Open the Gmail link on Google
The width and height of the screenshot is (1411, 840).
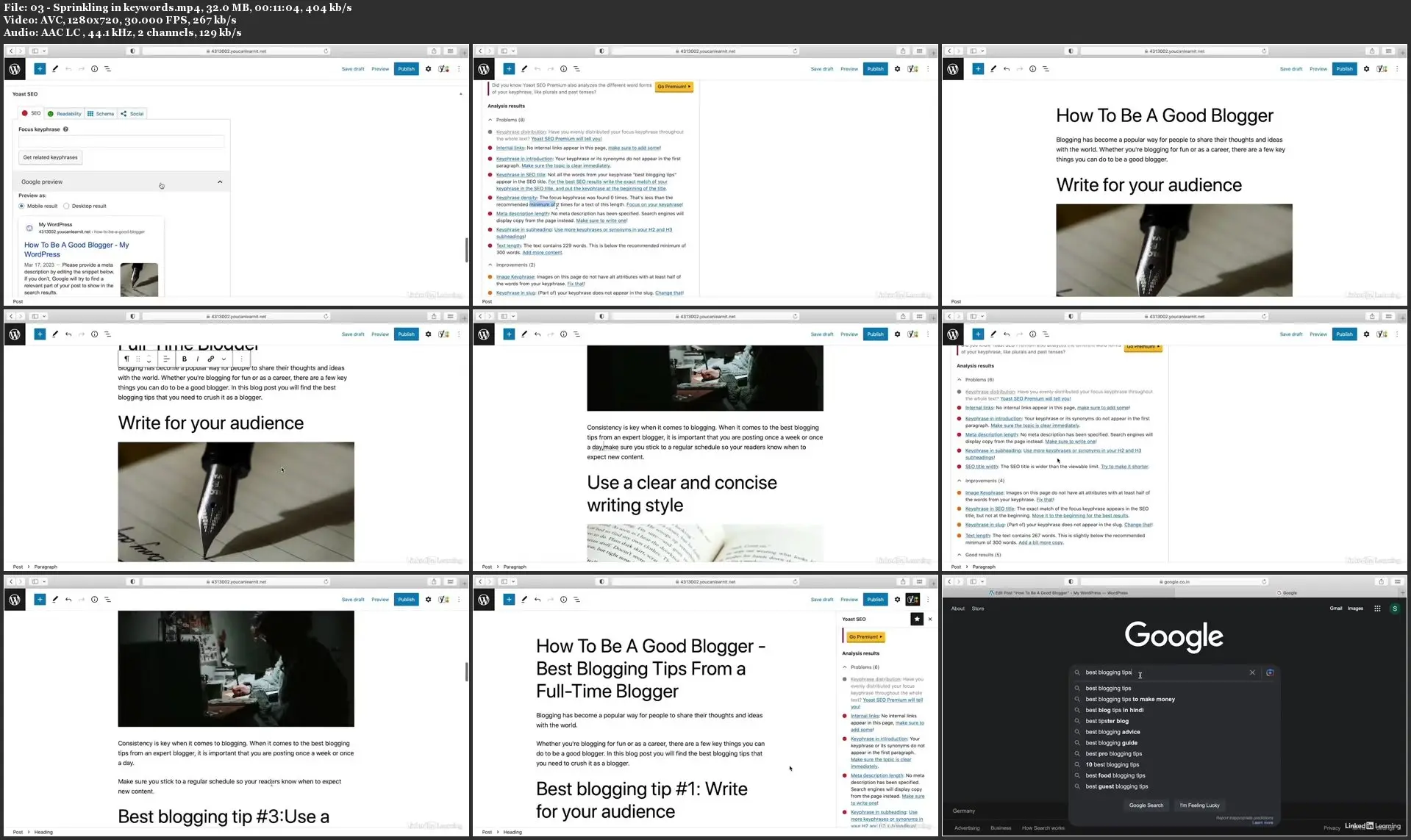[1336, 609]
